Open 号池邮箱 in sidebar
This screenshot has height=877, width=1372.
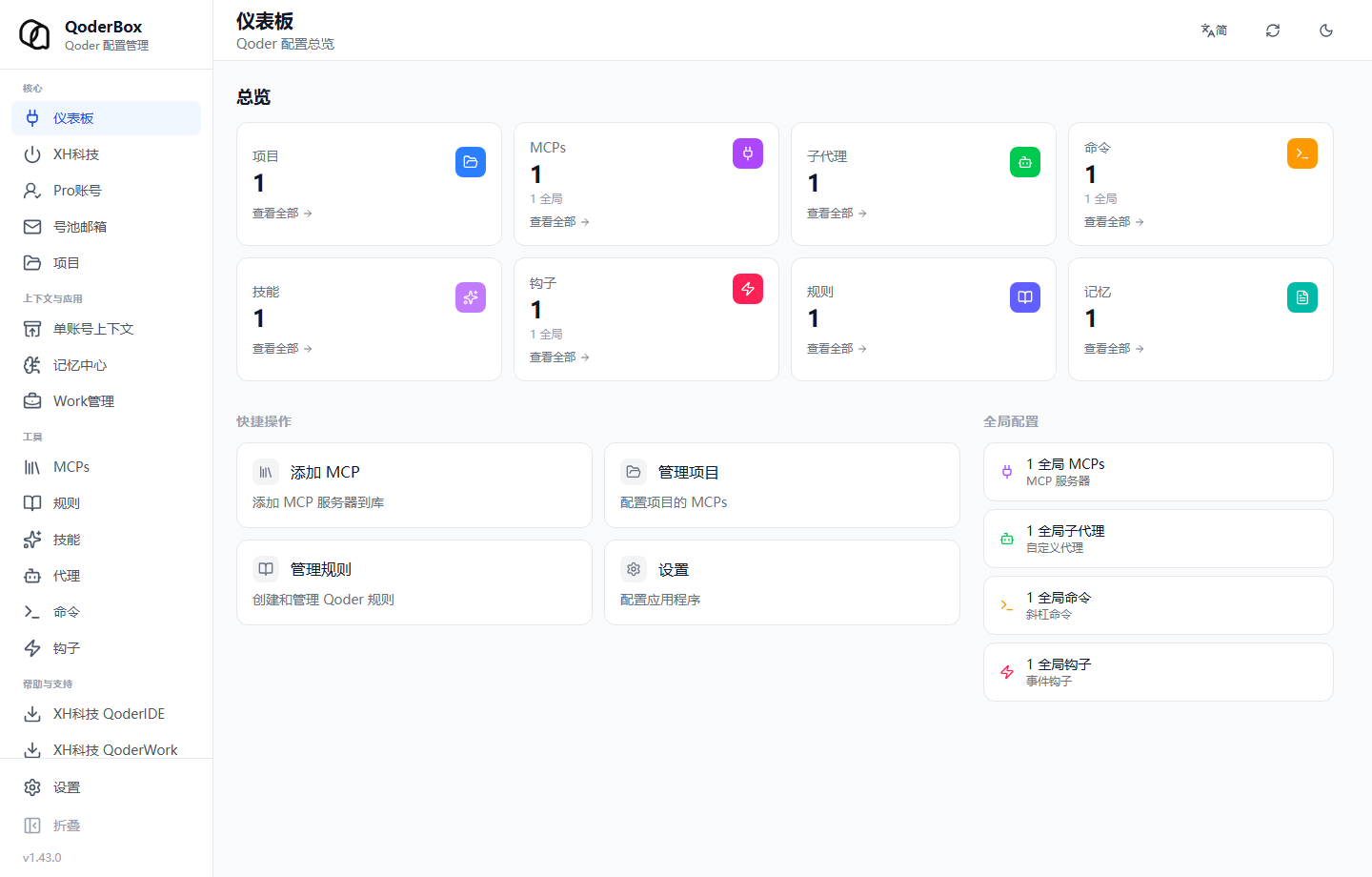(x=106, y=227)
